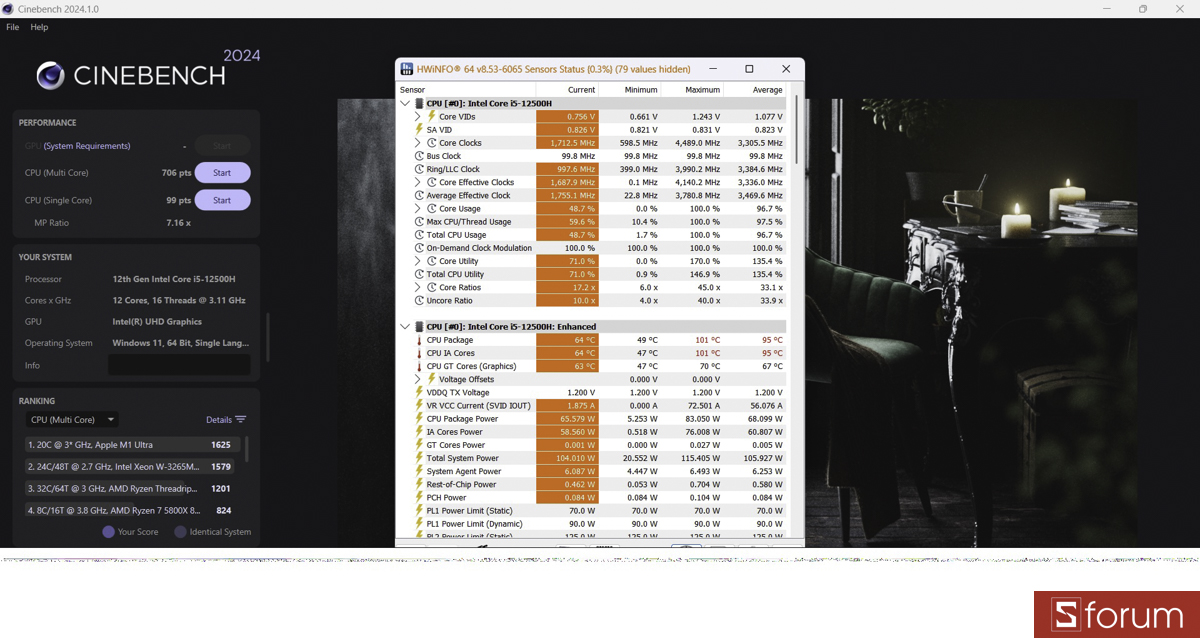Expand the Core Effective Clocks subtree
This screenshot has height=638, width=1200.
pos(418,182)
